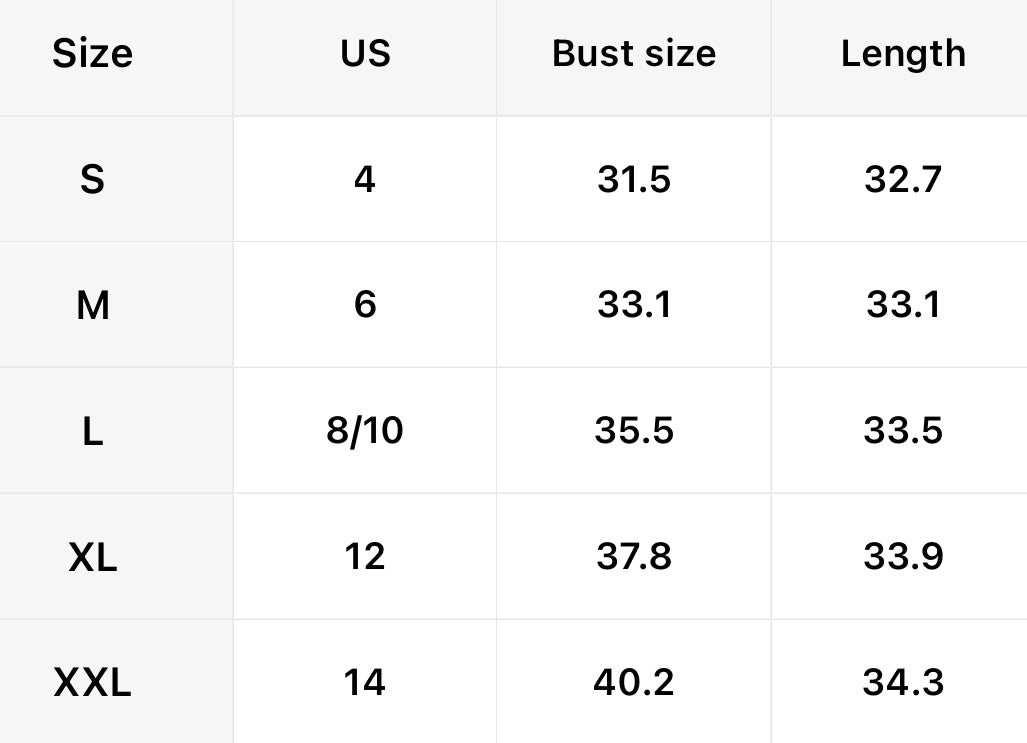Click length 34.3 cell

(903, 683)
